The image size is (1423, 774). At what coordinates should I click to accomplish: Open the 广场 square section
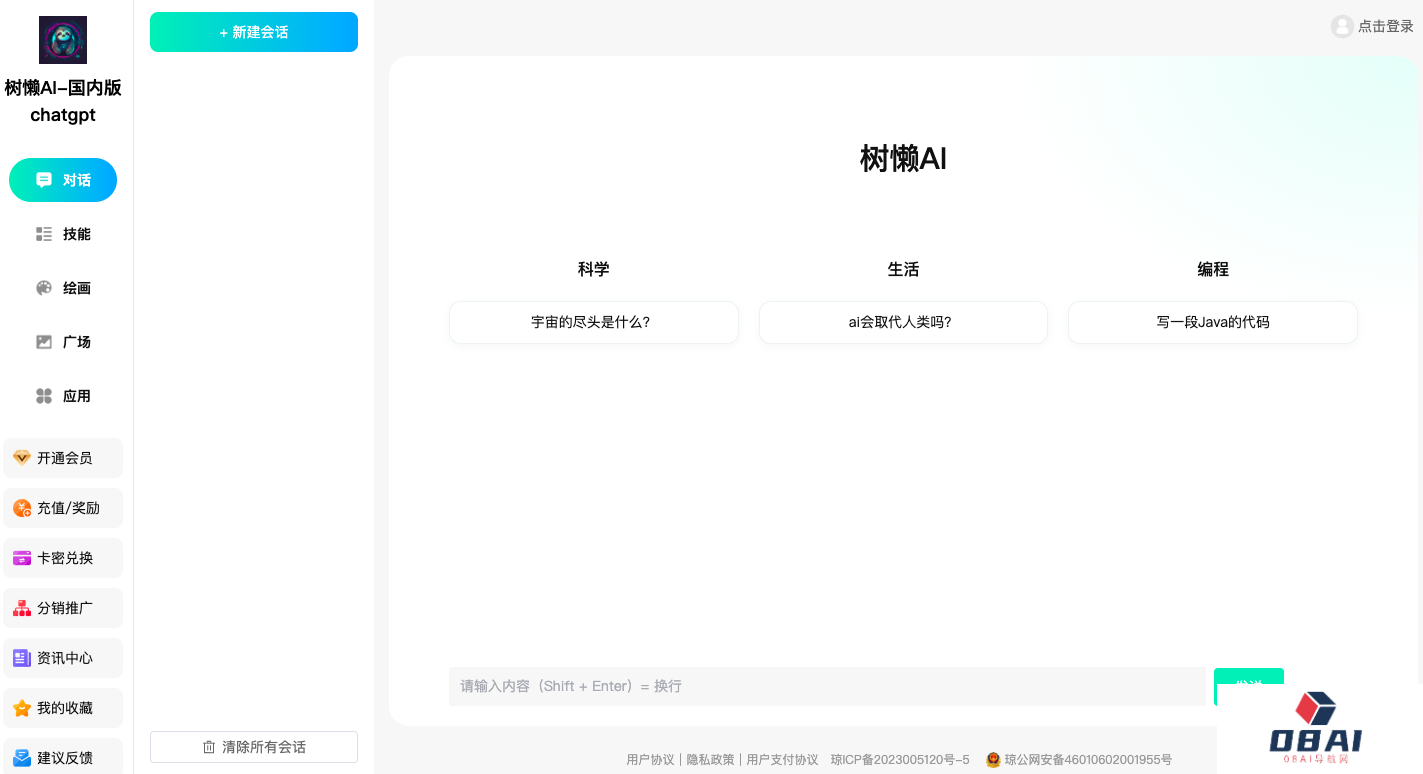pos(63,342)
